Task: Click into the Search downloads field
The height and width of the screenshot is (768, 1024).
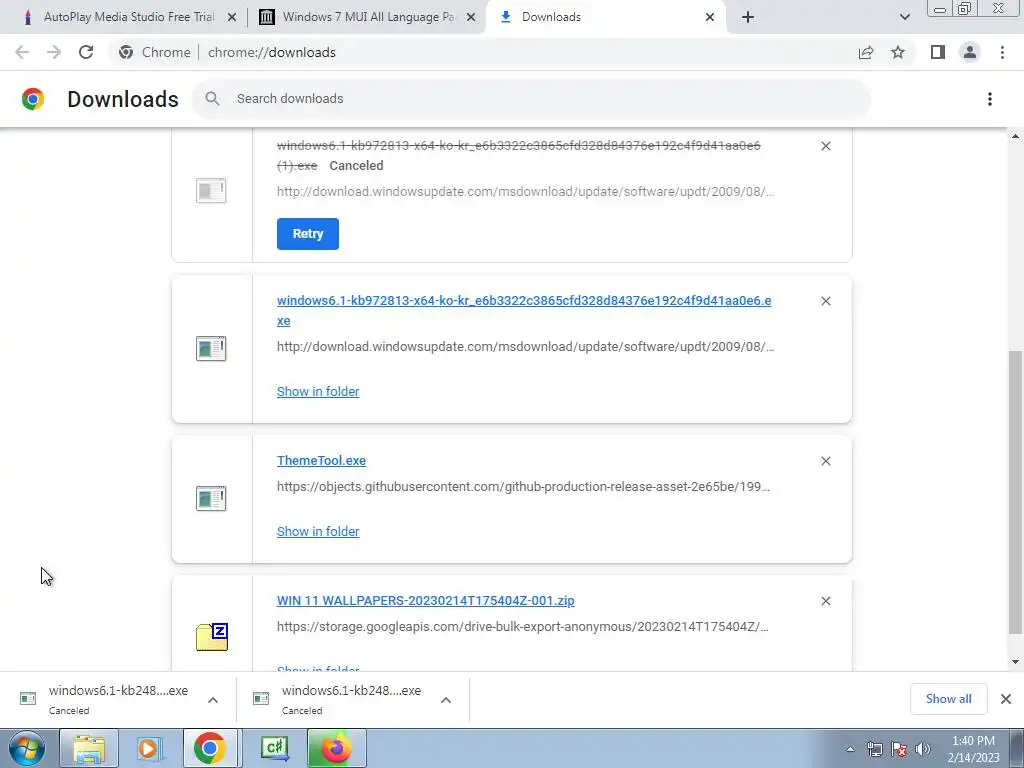Action: [530, 99]
